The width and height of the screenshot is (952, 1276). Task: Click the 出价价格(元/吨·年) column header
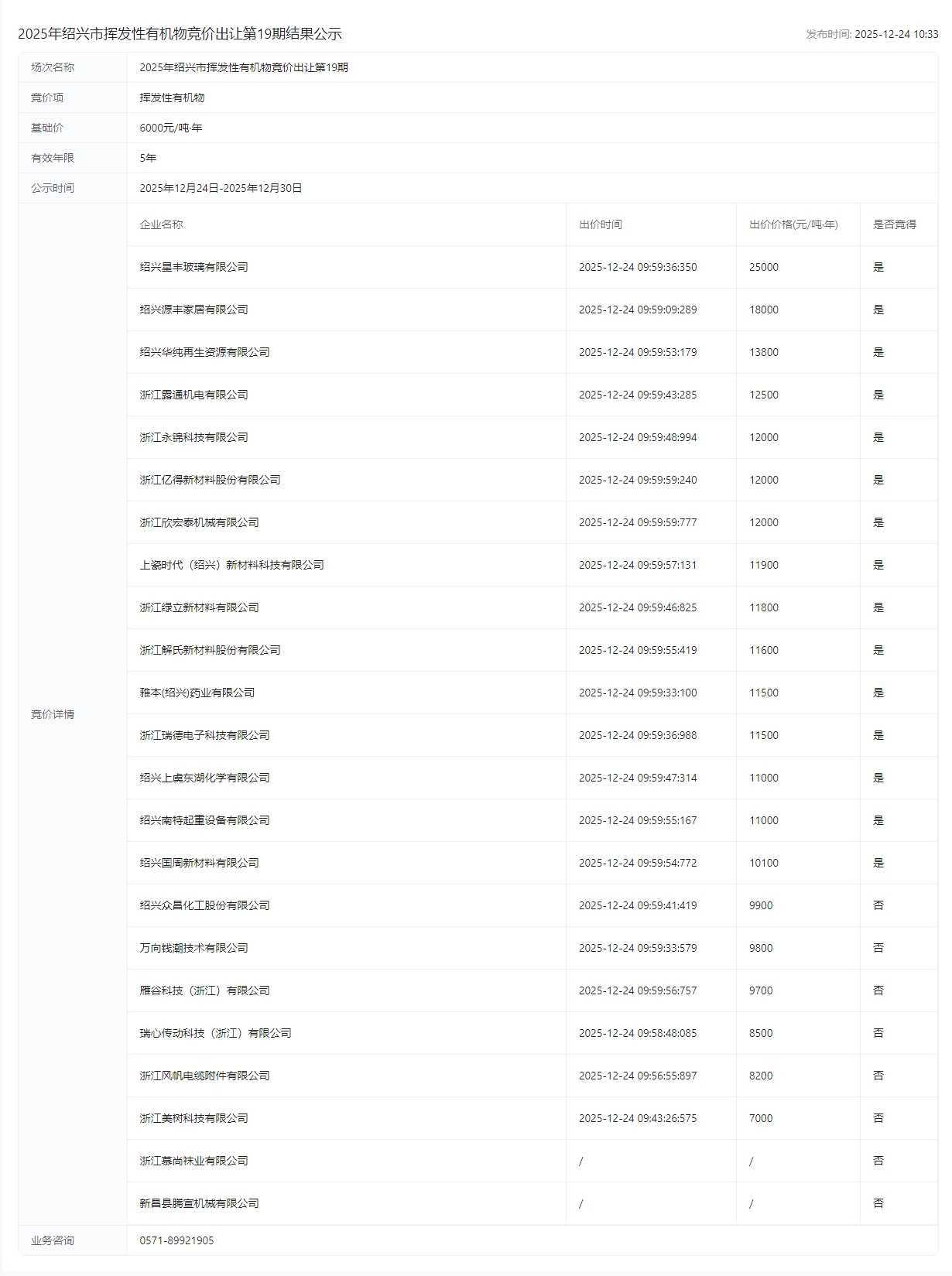(793, 224)
